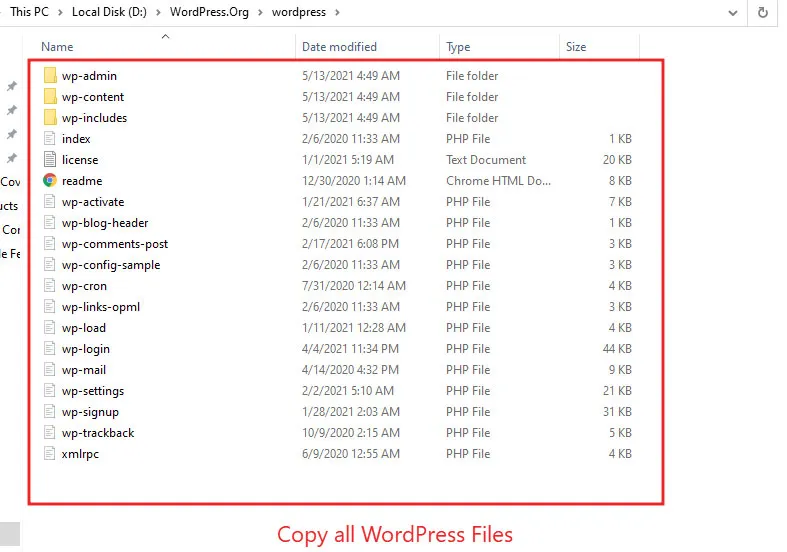Go to Local Disk (D:) breadcrumb
Image resolution: width=787 pixels, height=552 pixels.
pyautogui.click(x=109, y=12)
